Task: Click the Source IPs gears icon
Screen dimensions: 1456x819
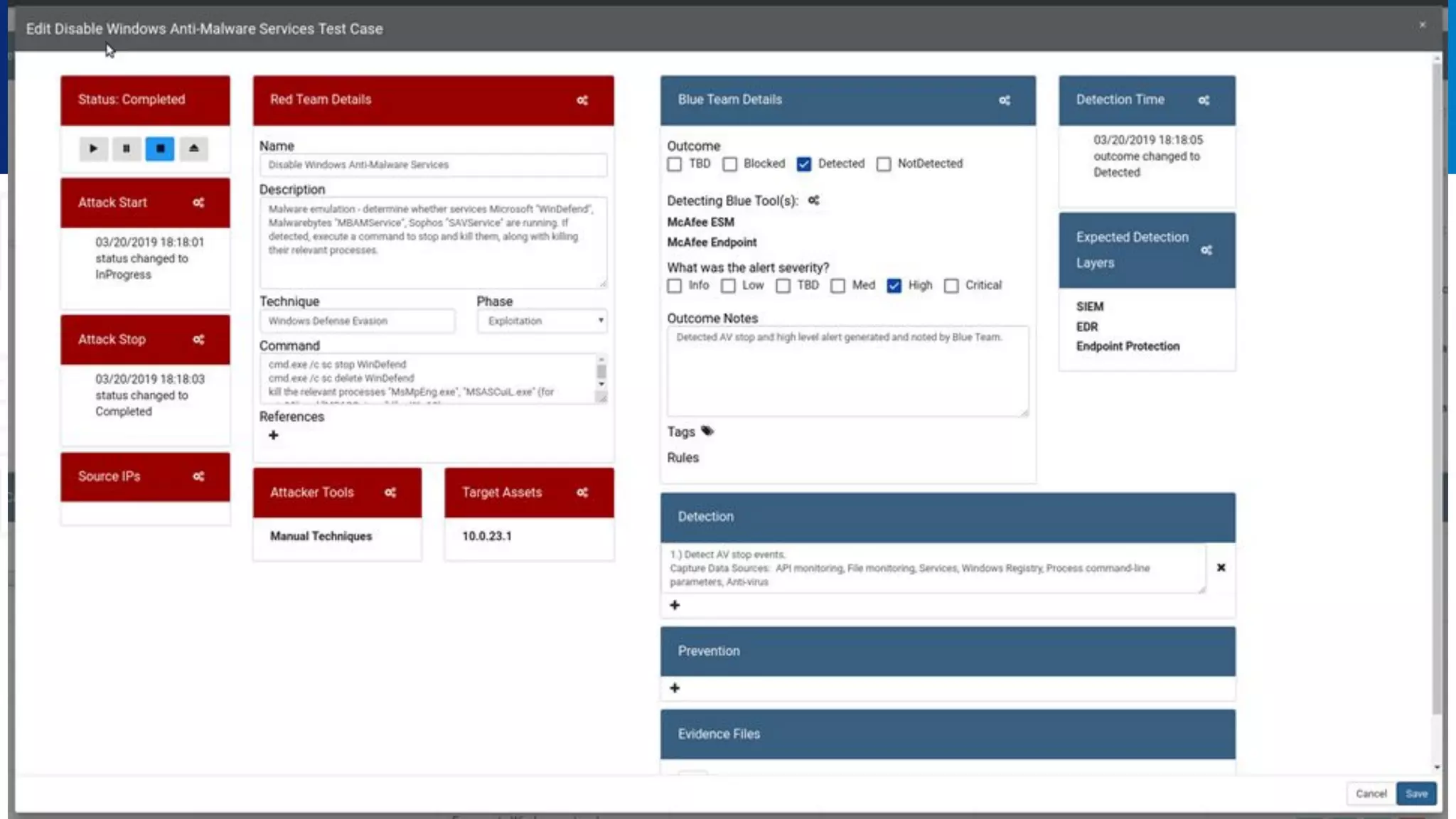Action: point(198,476)
